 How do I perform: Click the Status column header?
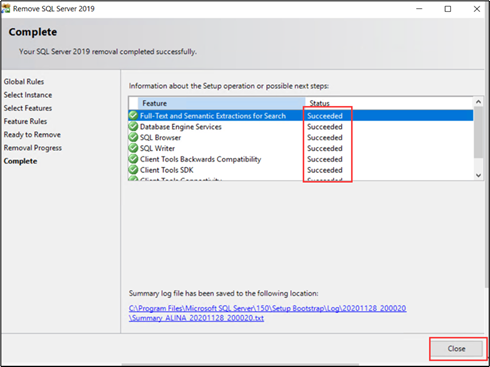pos(389,103)
